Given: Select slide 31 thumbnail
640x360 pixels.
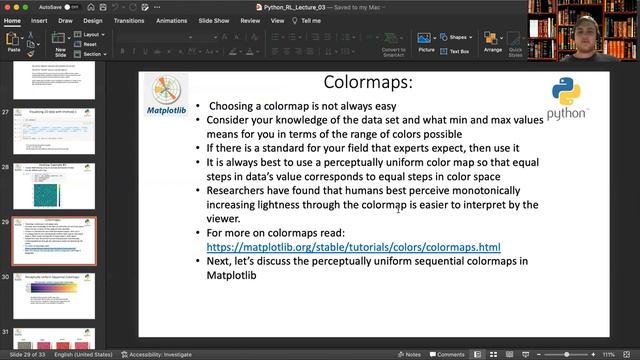Looking at the screenshot, I should 54,338.
